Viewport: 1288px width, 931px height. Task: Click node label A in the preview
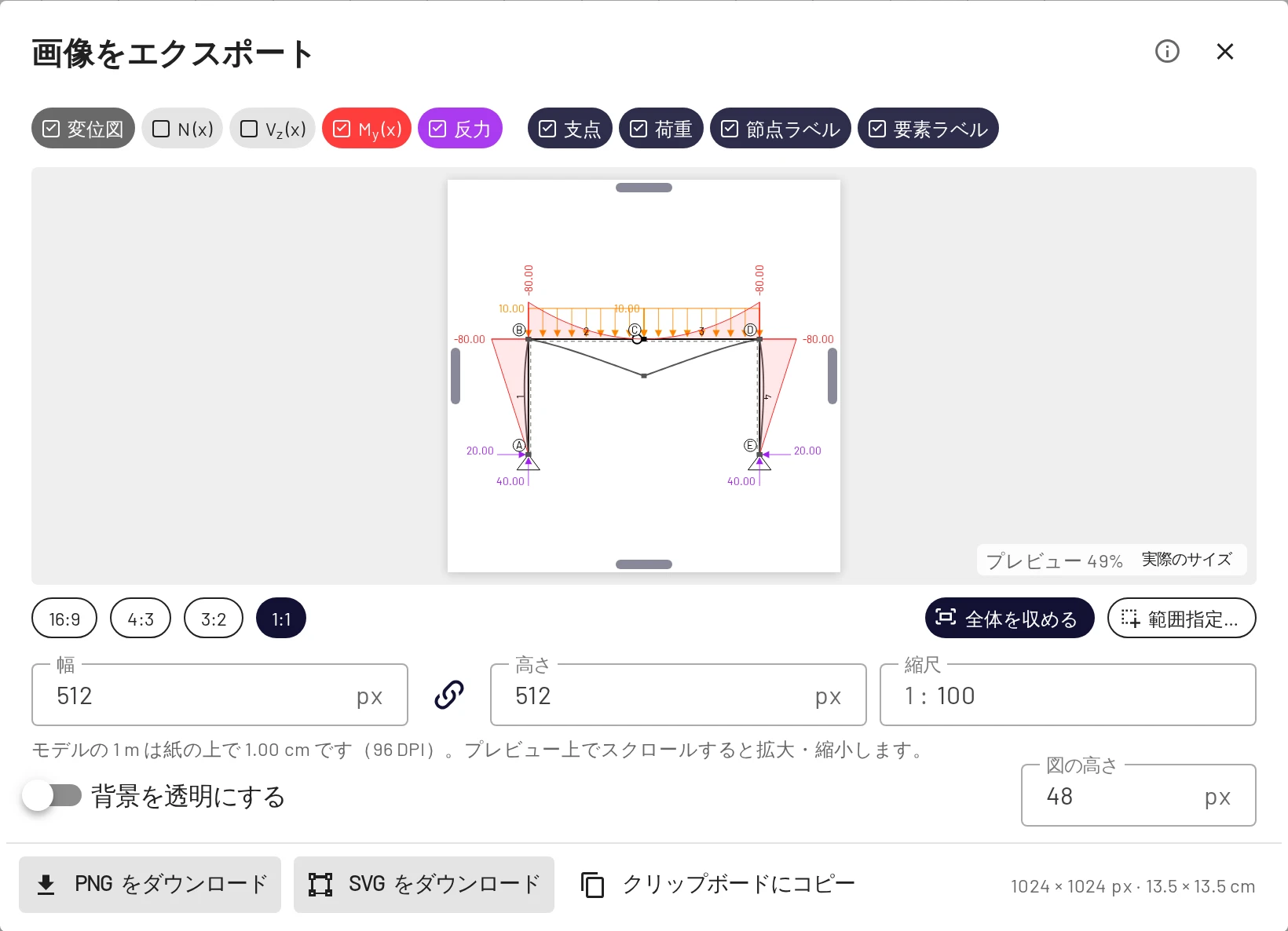click(519, 445)
